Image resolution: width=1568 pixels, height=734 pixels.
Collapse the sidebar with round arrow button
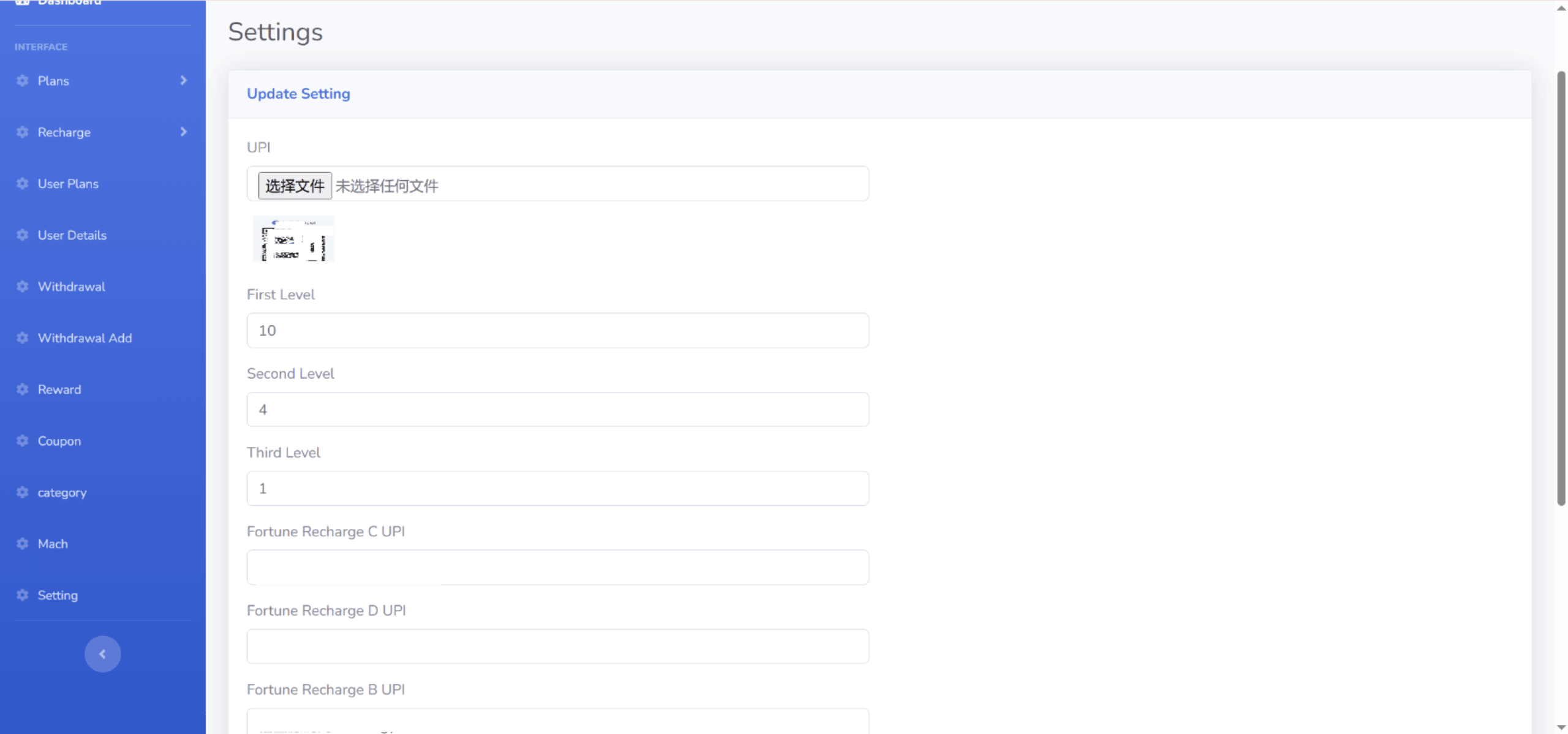[x=102, y=654]
